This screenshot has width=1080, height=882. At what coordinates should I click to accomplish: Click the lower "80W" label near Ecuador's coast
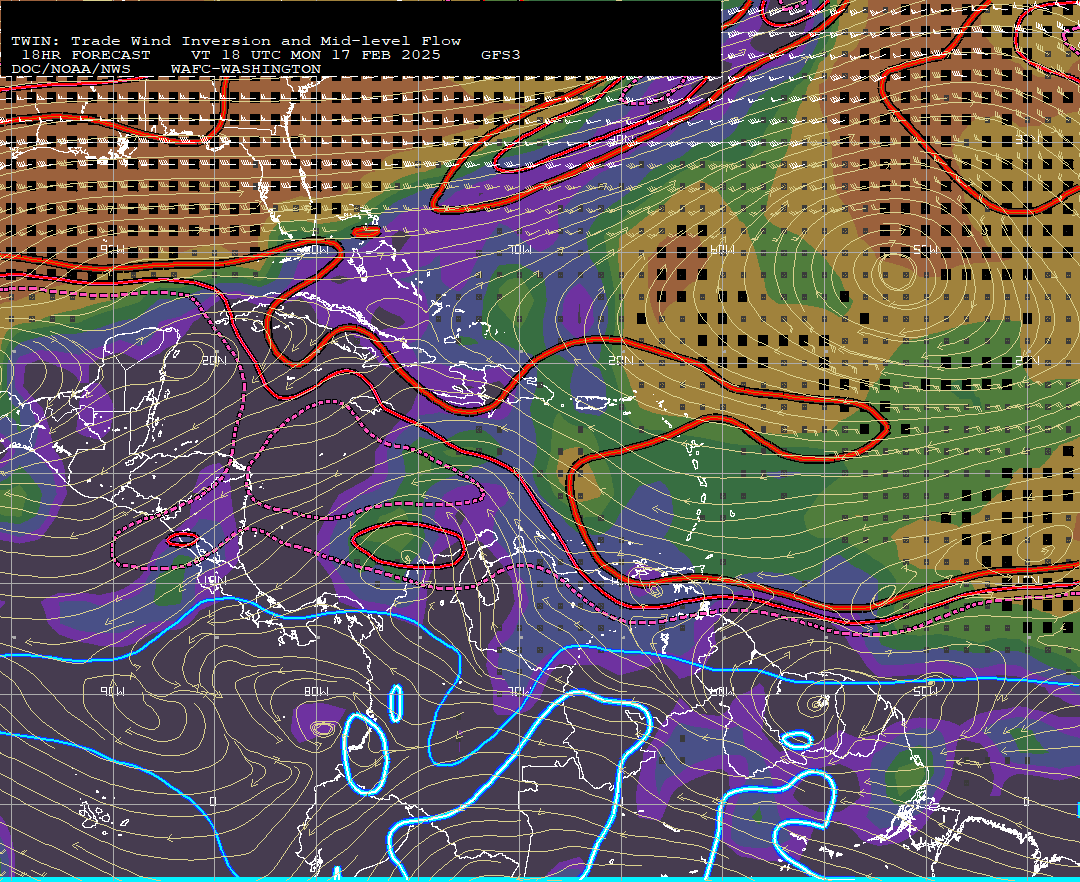tap(315, 691)
